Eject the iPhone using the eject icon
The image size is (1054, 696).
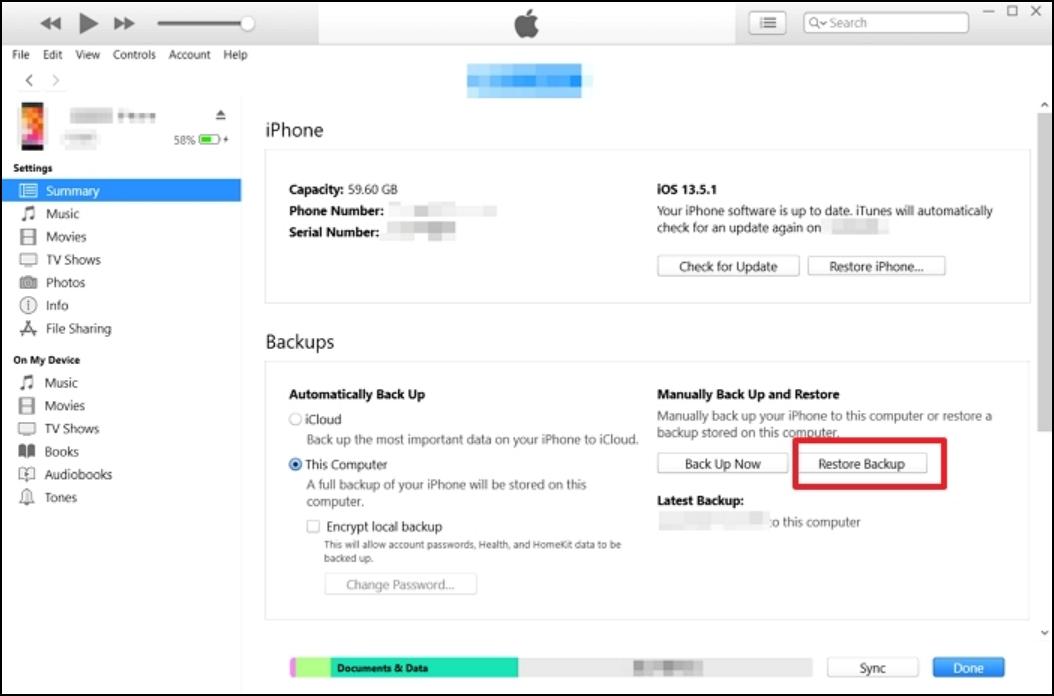221,115
